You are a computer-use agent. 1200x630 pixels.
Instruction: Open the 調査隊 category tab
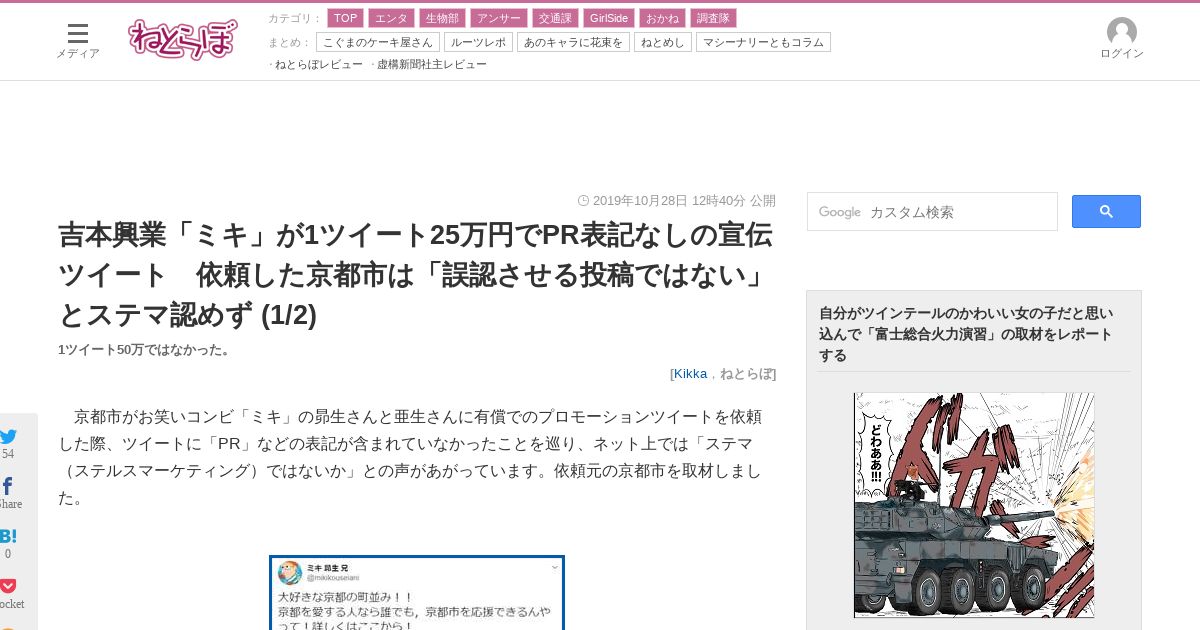713,18
